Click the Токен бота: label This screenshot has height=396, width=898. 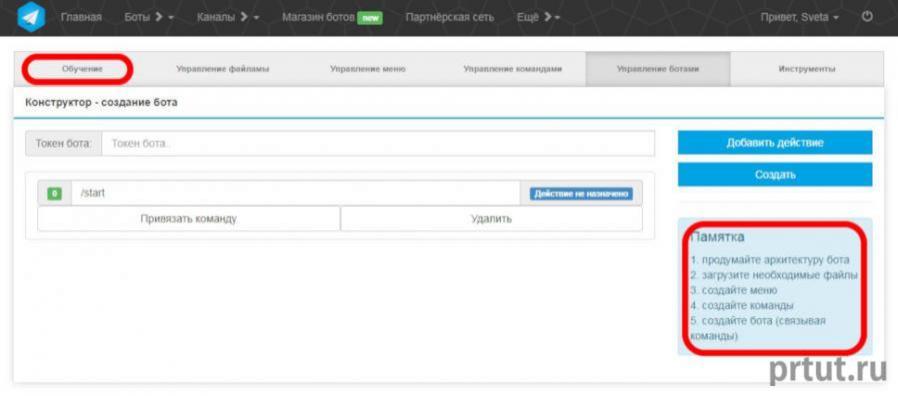click(x=64, y=143)
